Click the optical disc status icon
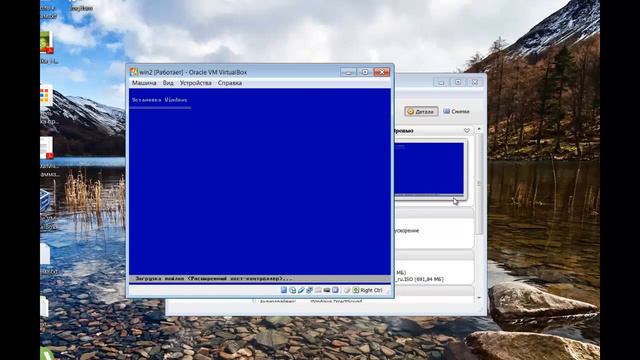Screen dimensions: 640x360 tap(293, 290)
